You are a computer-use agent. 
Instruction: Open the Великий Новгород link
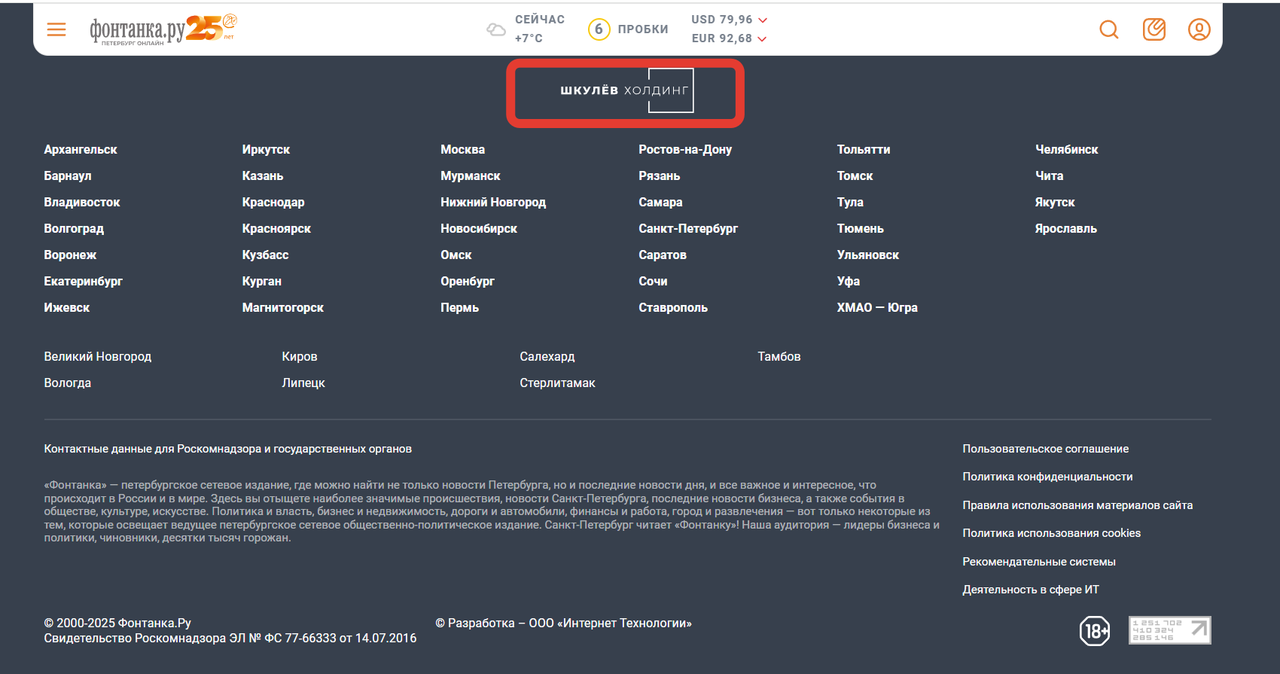98,357
